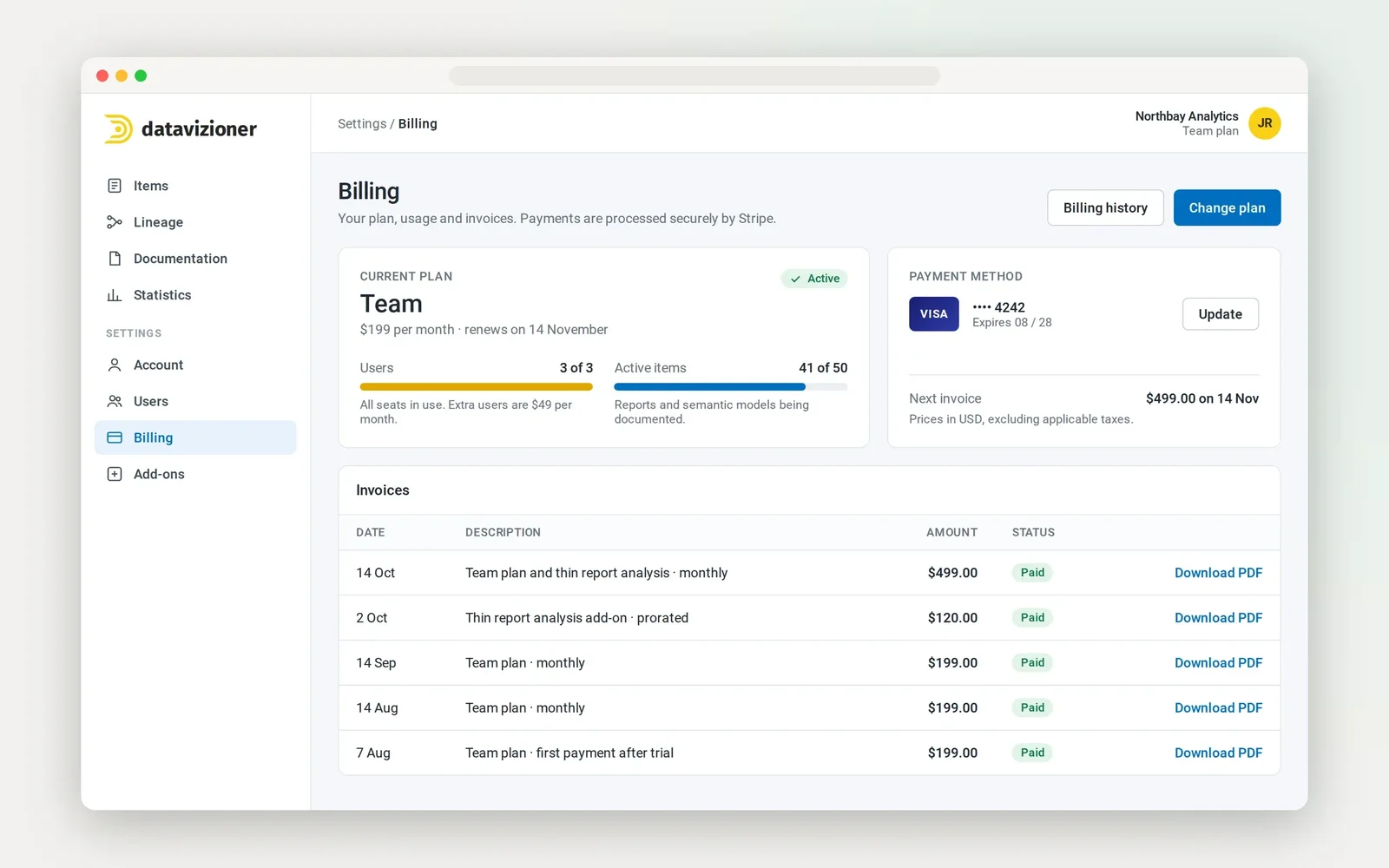Viewport: 1389px width, 868px height.
Task: Click the AMOUNT column header
Action: pos(951,532)
